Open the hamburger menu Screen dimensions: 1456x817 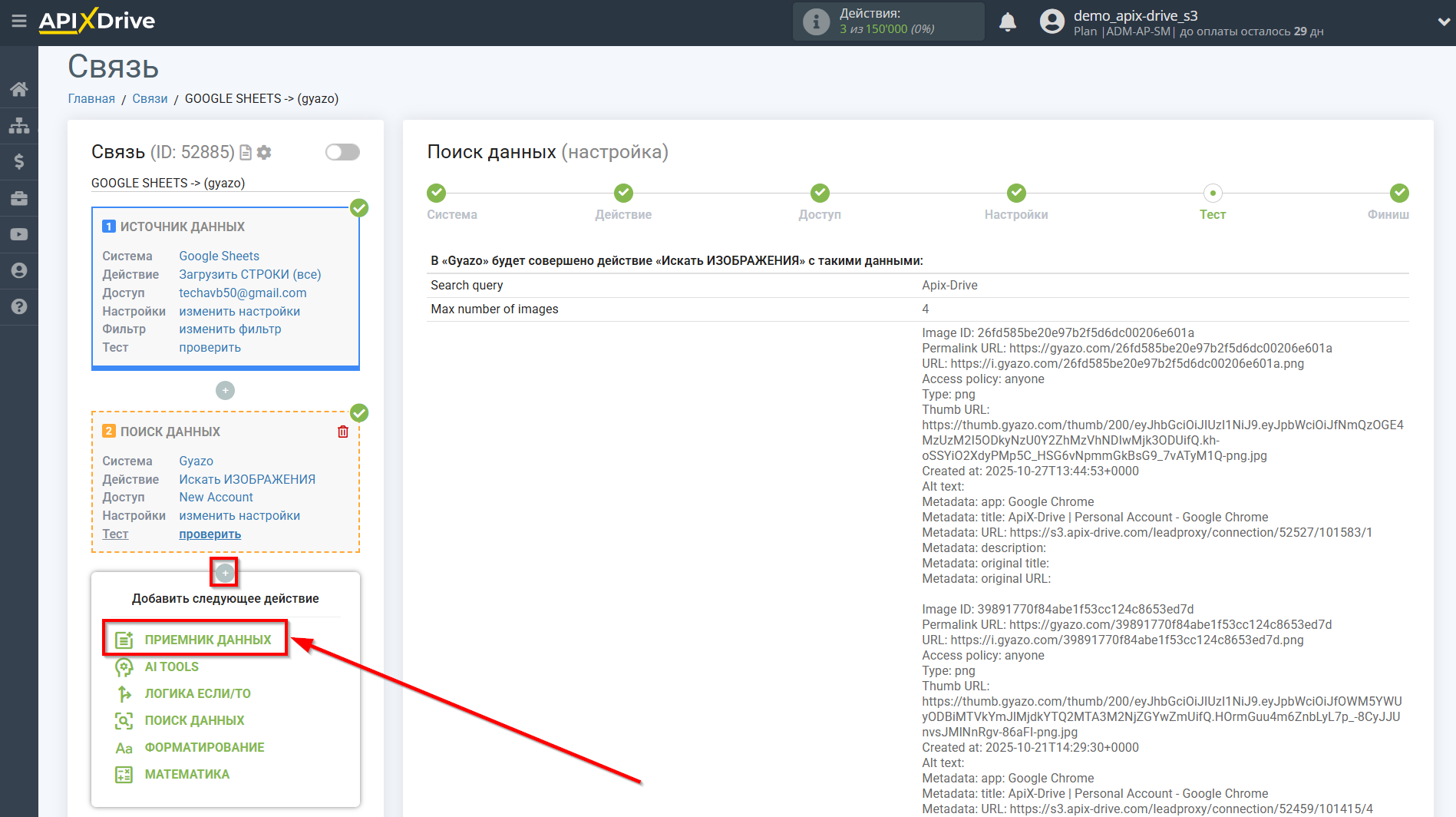19,21
